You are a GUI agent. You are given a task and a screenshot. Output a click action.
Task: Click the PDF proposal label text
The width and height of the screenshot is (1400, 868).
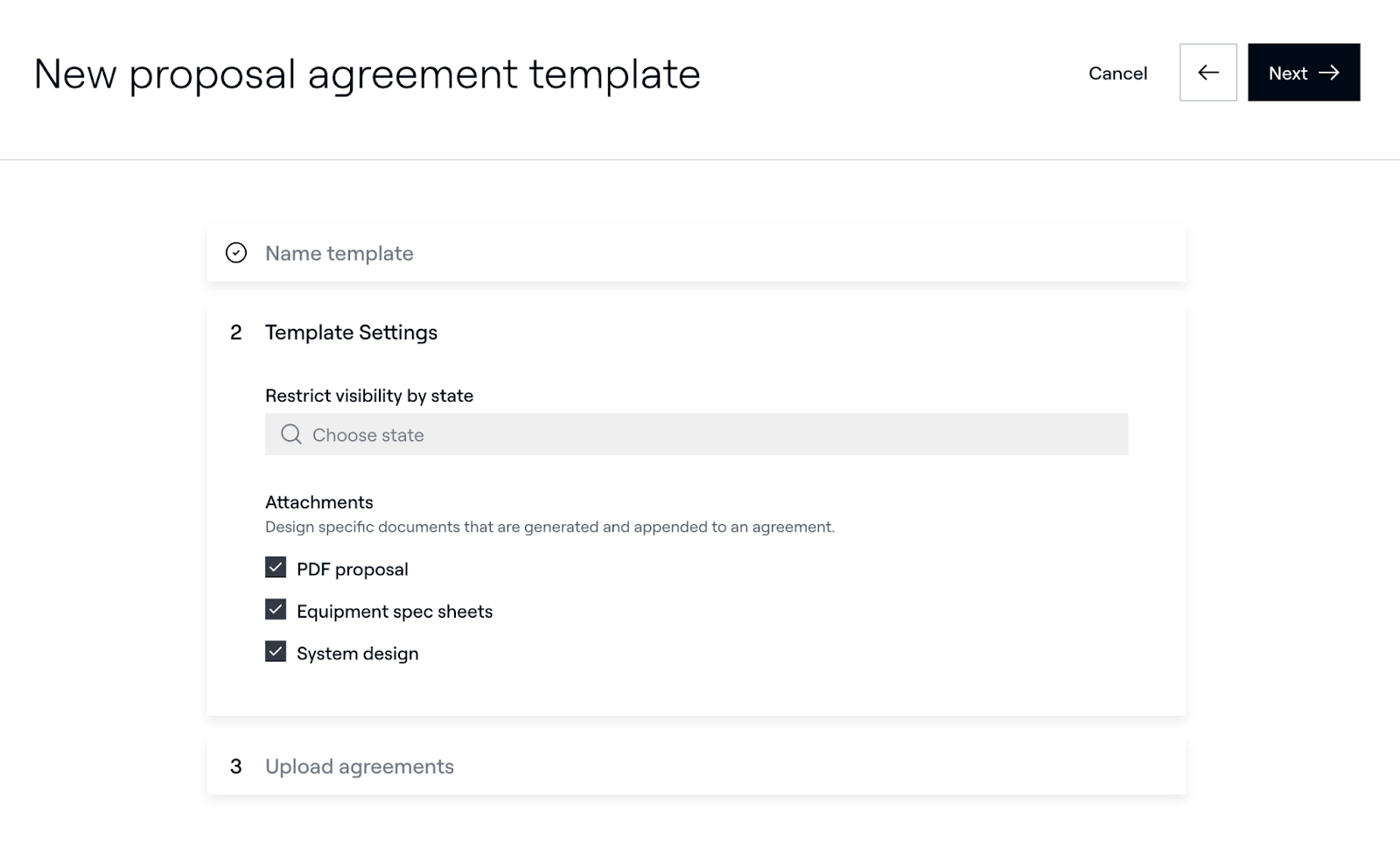353,570
